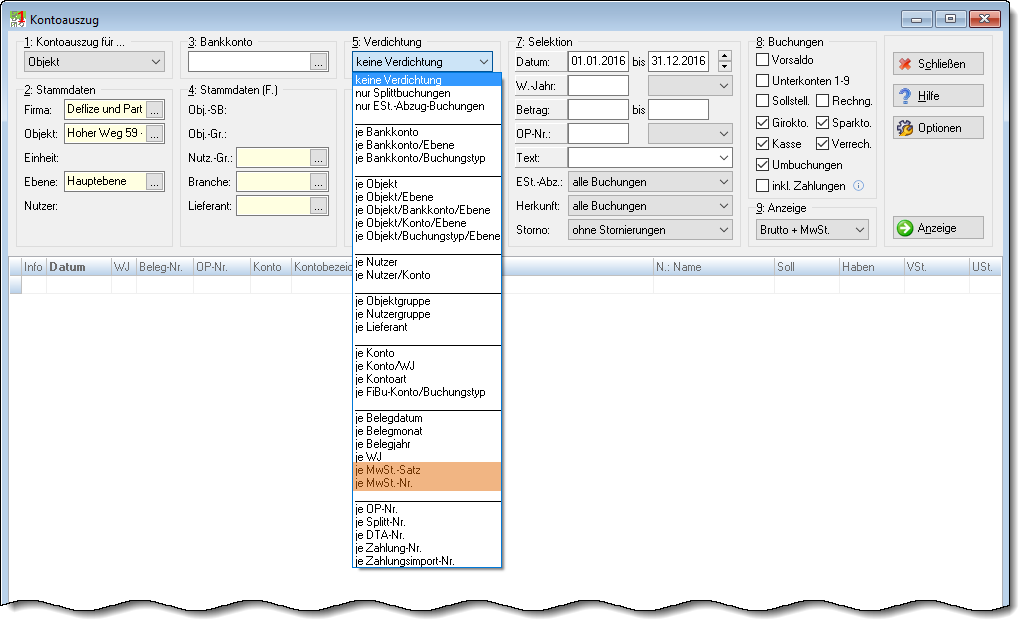The height and width of the screenshot is (627, 1025).
Task: Click the Beleg-Nr. column header
Action: tap(165, 267)
